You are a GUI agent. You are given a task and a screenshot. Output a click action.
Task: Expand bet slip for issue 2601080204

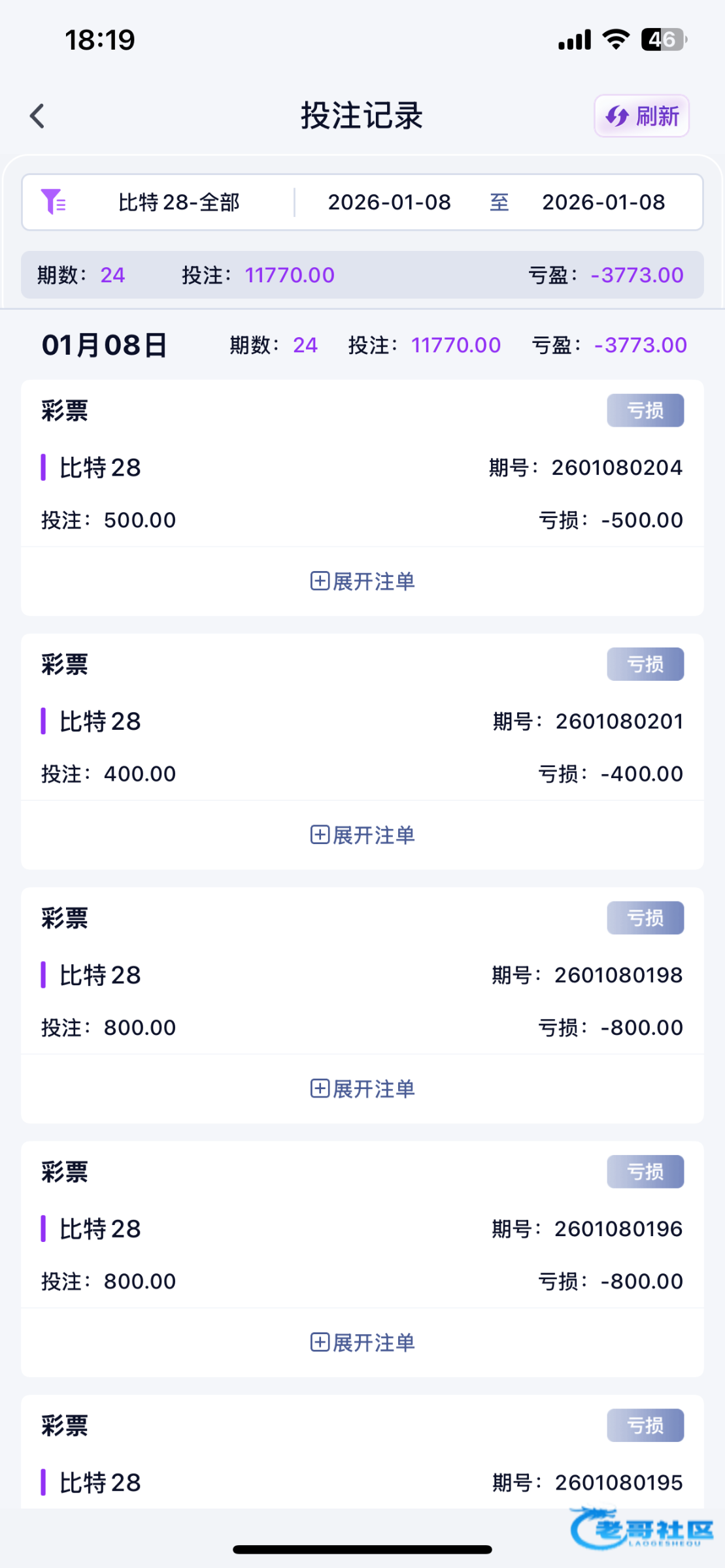[362, 581]
